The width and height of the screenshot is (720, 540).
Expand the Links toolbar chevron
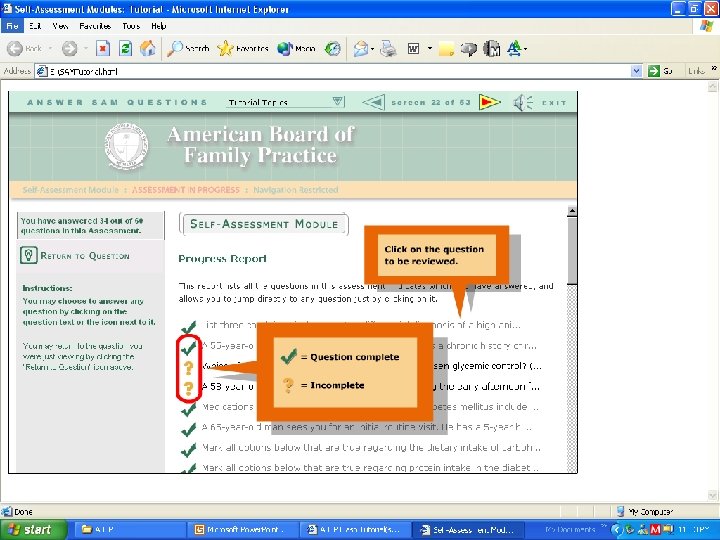tap(714, 69)
